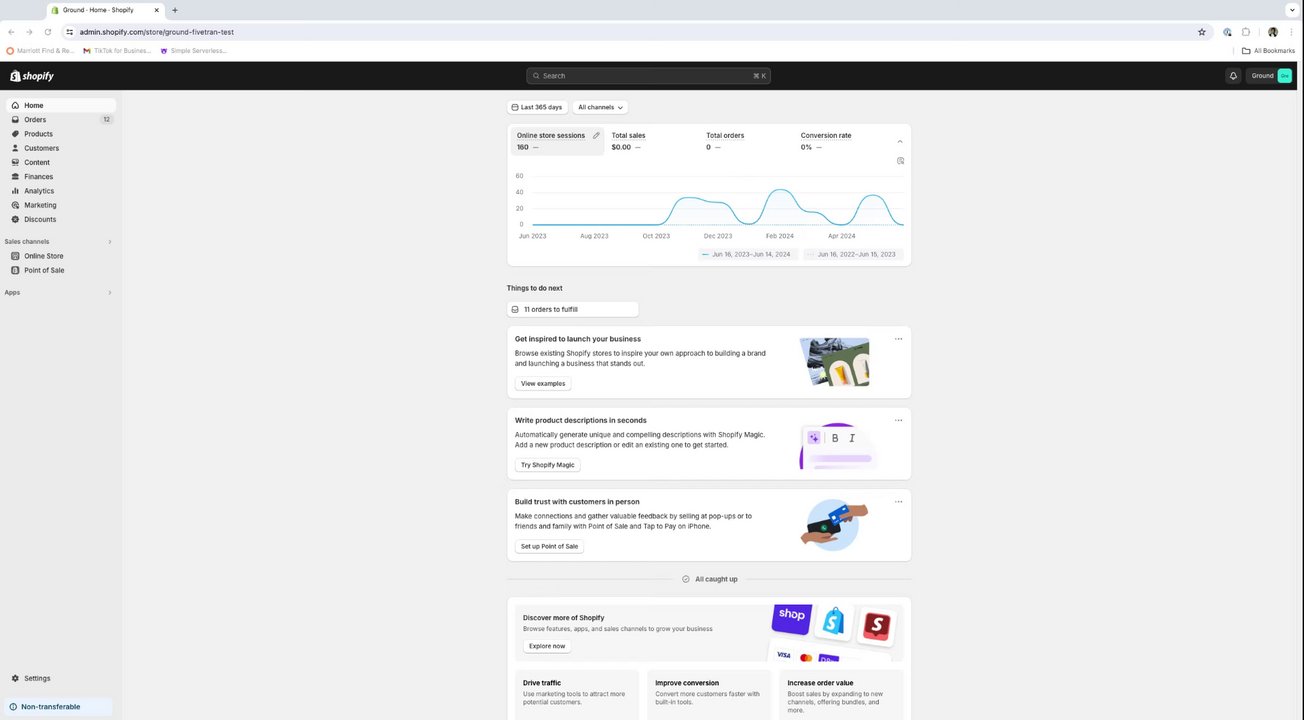The width and height of the screenshot is (1304, 720).
Task: Open the Chrome three-dot menu
Action: pyautogui.click(x=1291, y=32)
